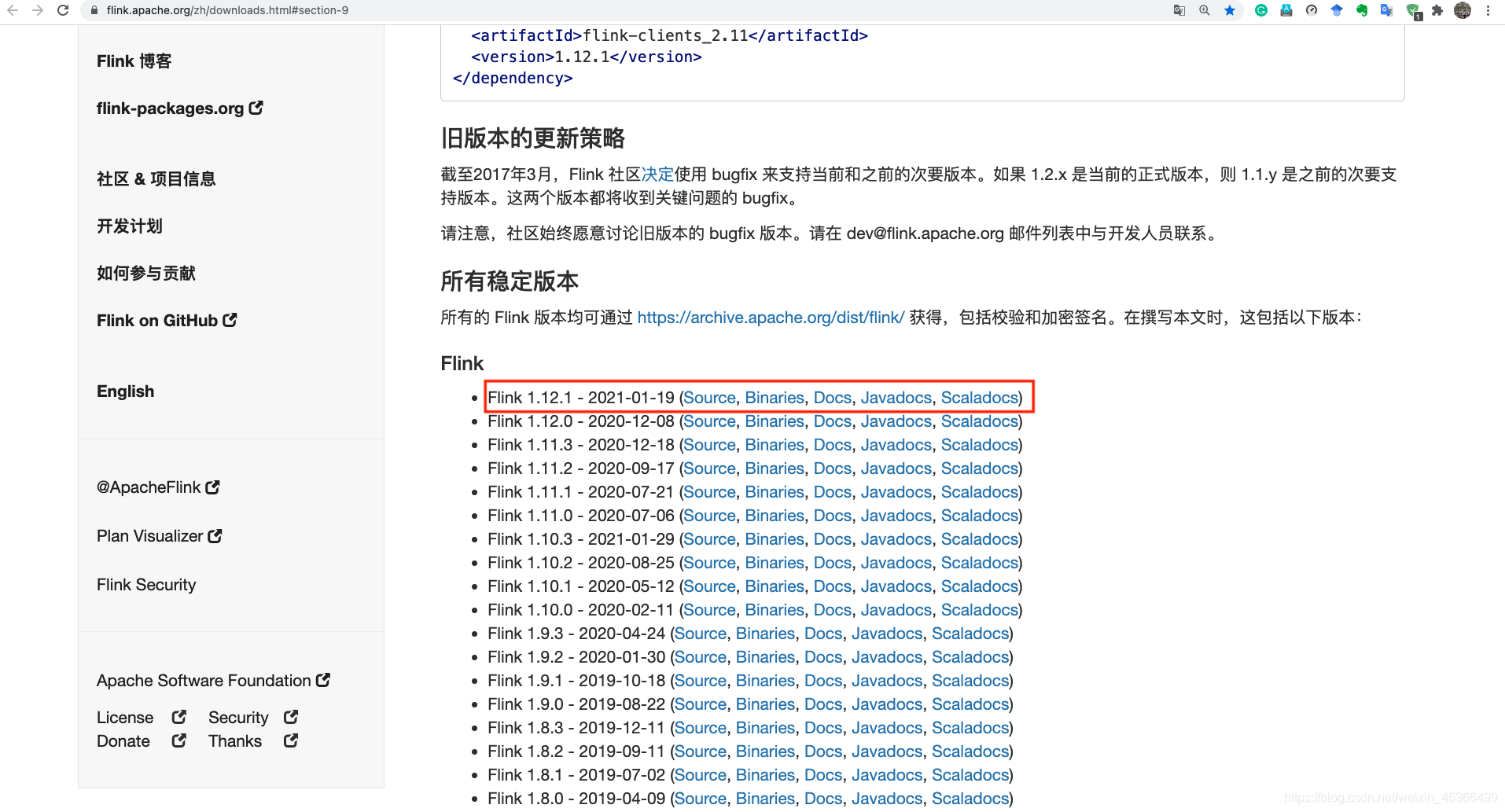Image resolution: width=1505 pixels, height=812 pixels.
Task: Open Javadocs for Flink 1.11.0
Action: tap(896, 516)
